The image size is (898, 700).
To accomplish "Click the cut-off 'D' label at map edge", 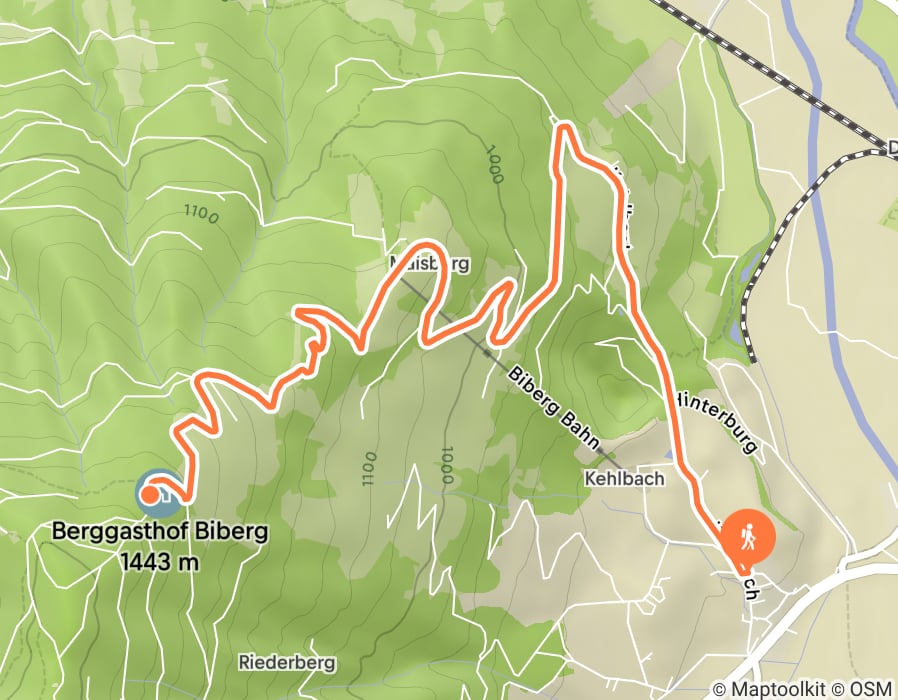I will pos(892,149).
